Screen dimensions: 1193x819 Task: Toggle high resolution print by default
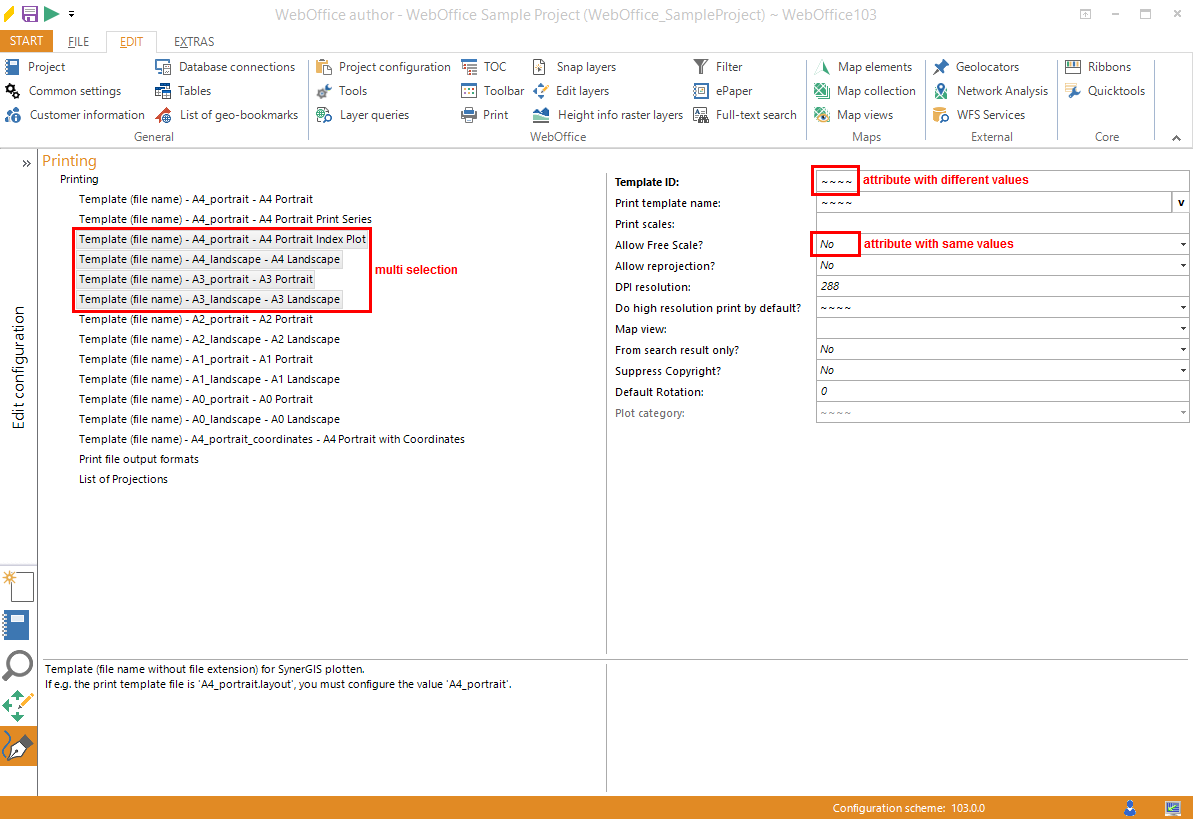(1181, 307)
